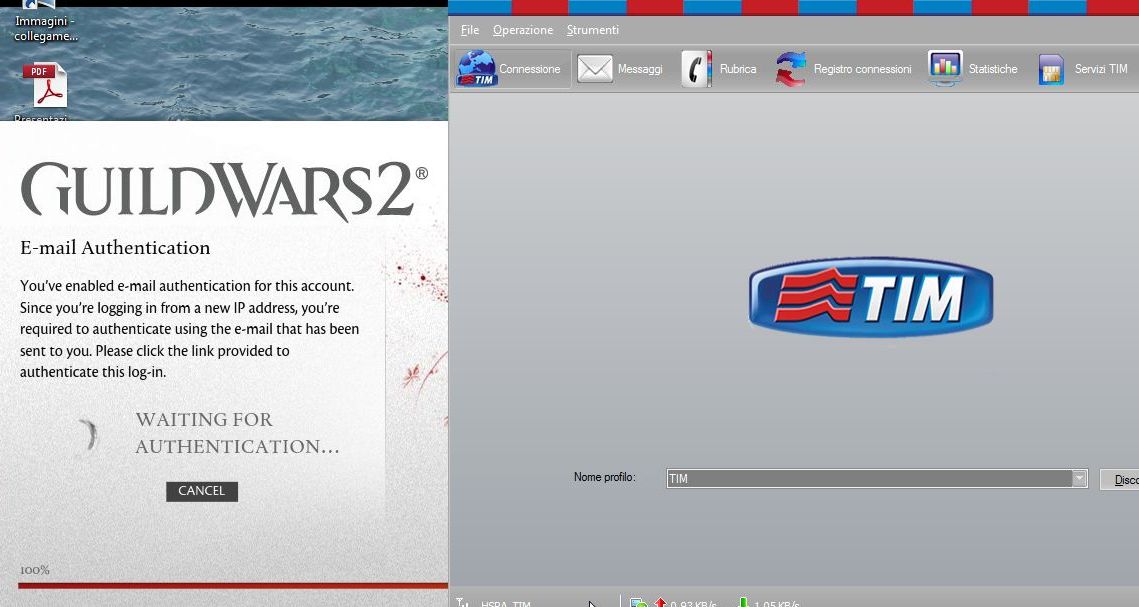Click the '0.93 KB/s' upload speed text
This screenshot has height=607, width=1139.
(x=693, y=603)
